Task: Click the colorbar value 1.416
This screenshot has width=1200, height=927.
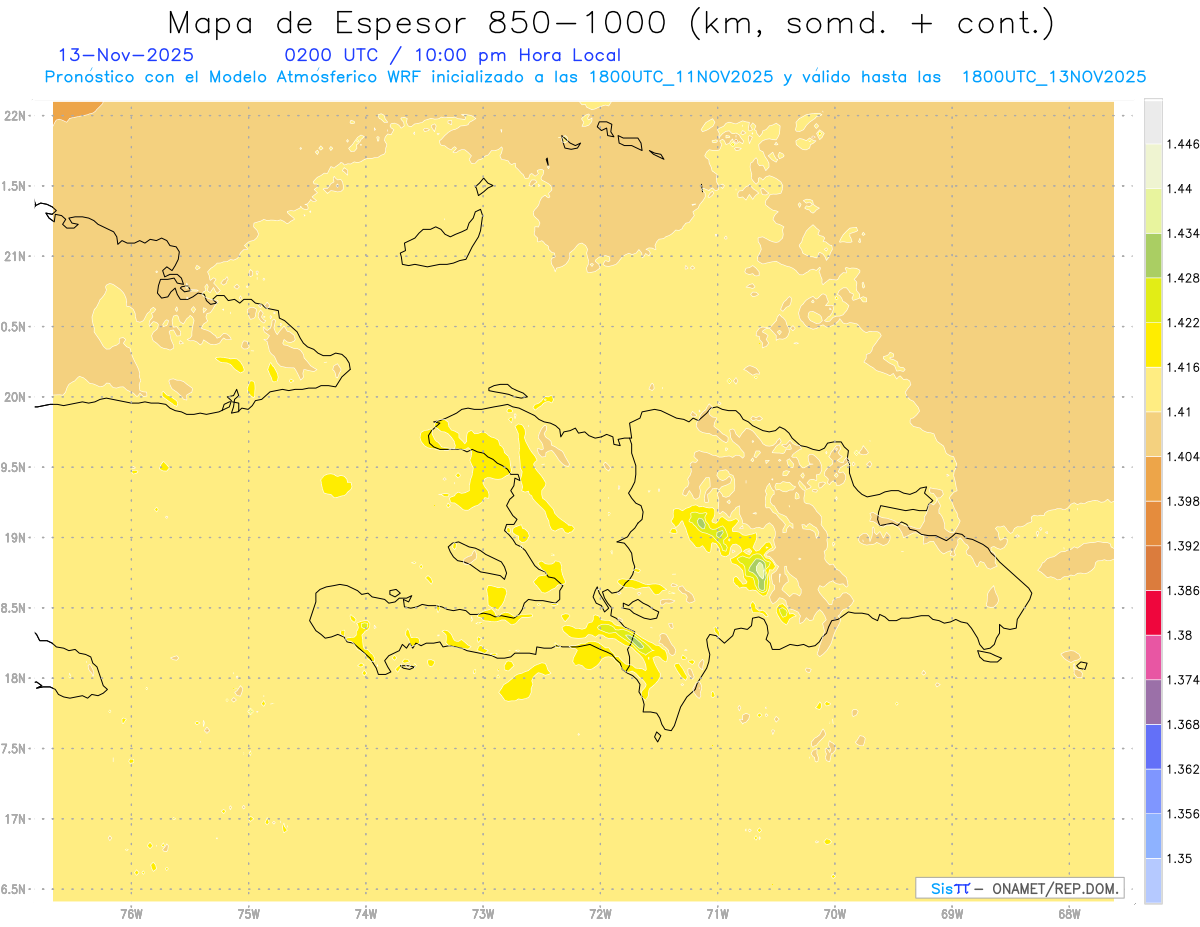Action: (x=1183, y=367)
